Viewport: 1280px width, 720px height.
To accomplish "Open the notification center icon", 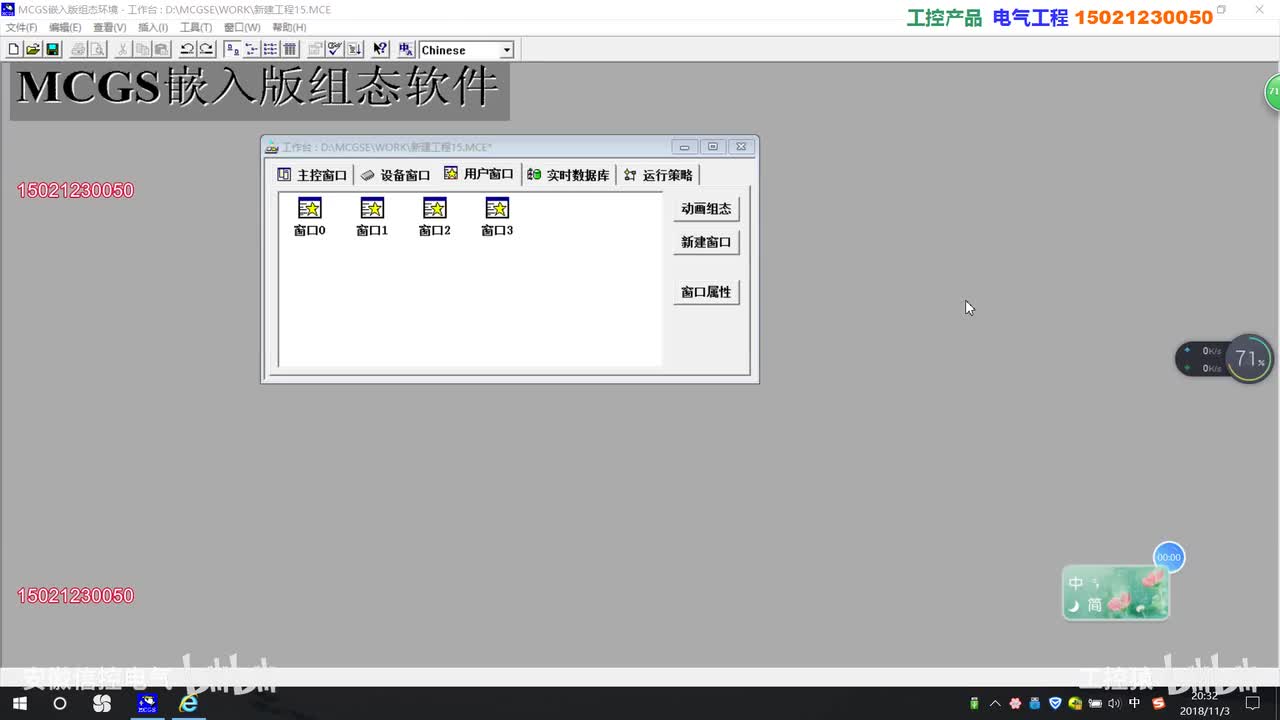I will click(x=1251, y=704).
